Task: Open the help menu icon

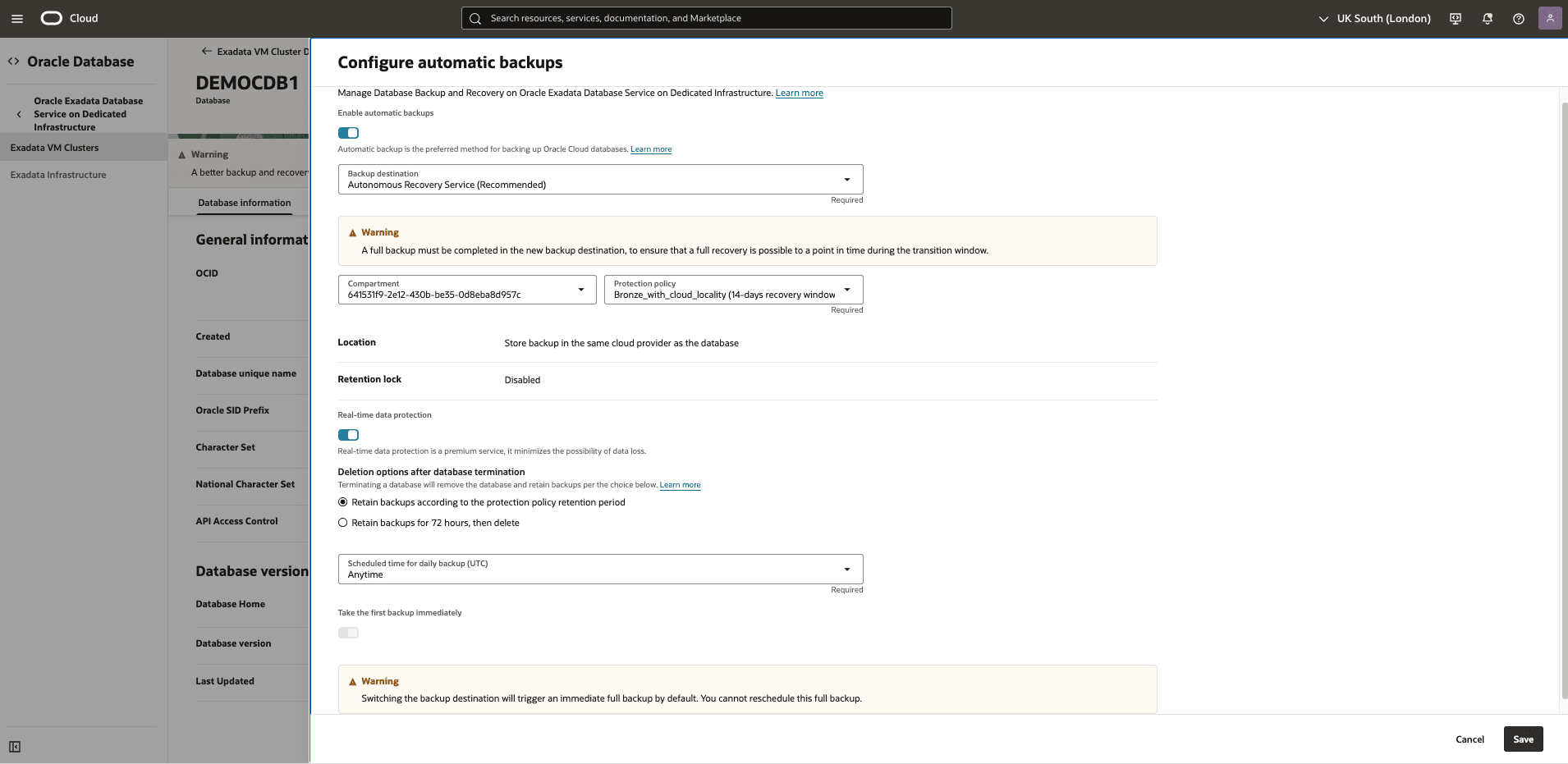Action: click(x=1519, y=17)
